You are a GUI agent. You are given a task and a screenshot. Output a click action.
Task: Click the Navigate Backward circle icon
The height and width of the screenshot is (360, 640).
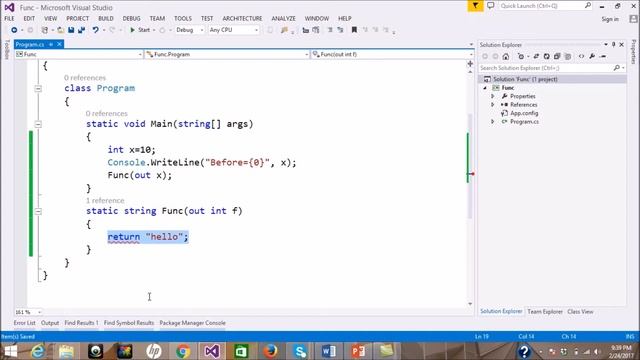coord(14,30)
